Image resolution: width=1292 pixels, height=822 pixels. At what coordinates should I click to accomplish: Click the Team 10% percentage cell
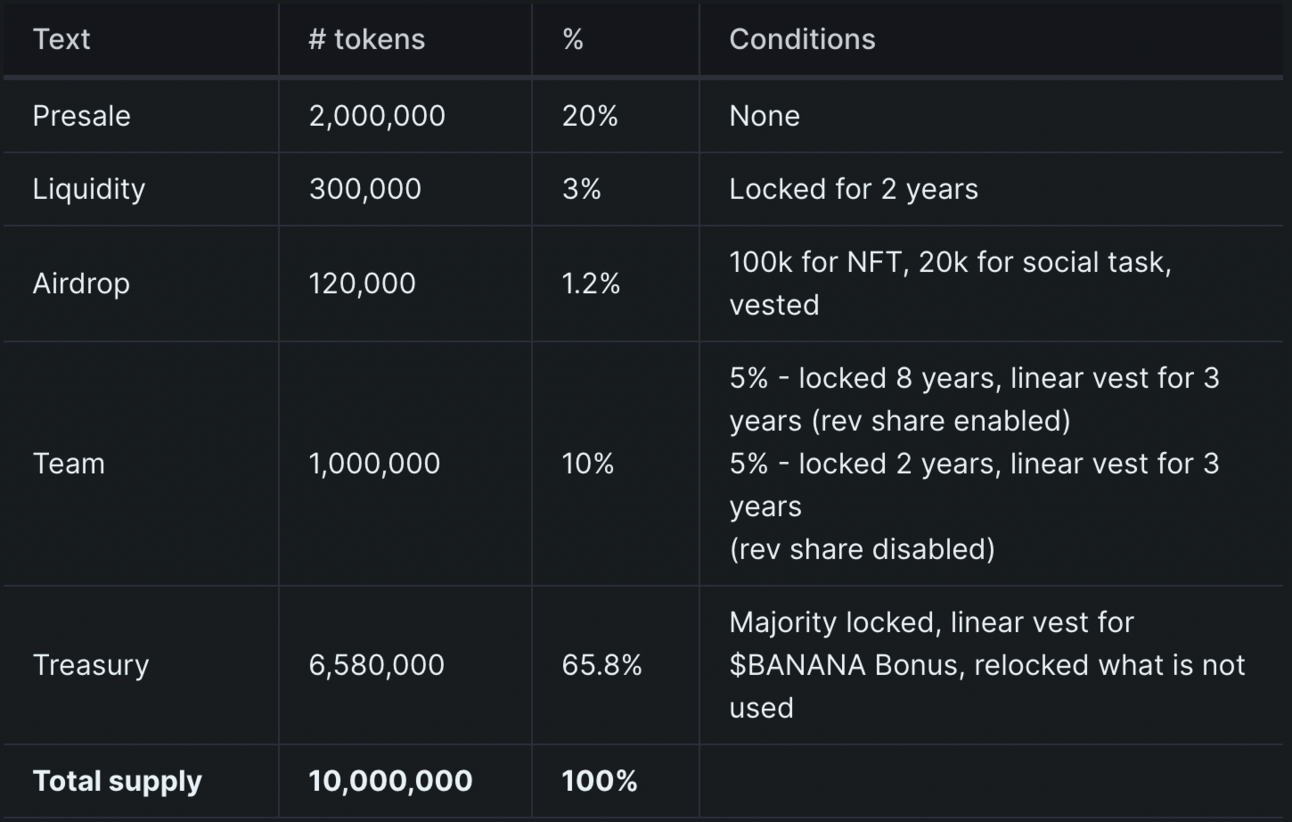[588, 464]
